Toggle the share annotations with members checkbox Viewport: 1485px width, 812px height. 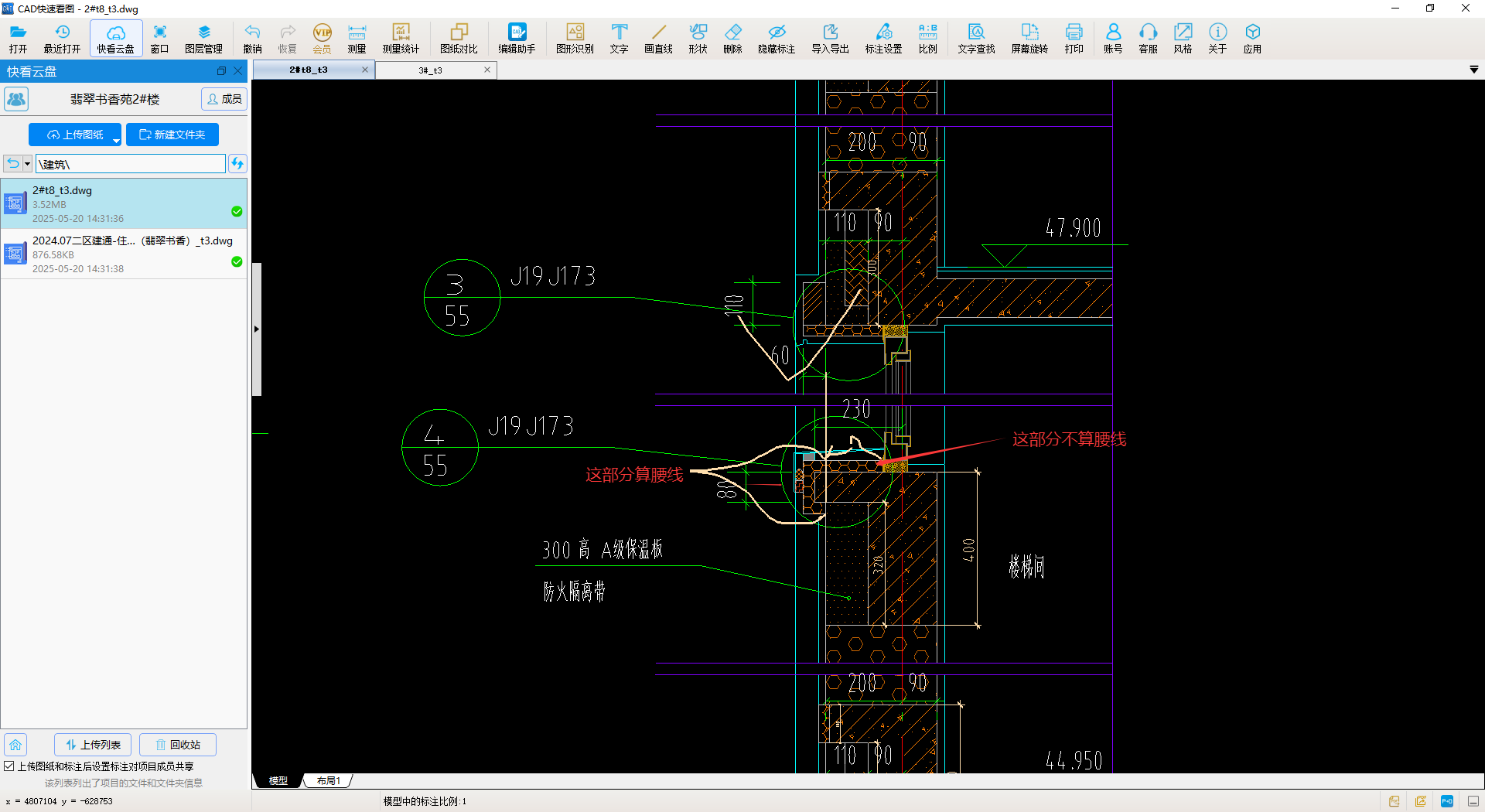(x=9, y=766)
